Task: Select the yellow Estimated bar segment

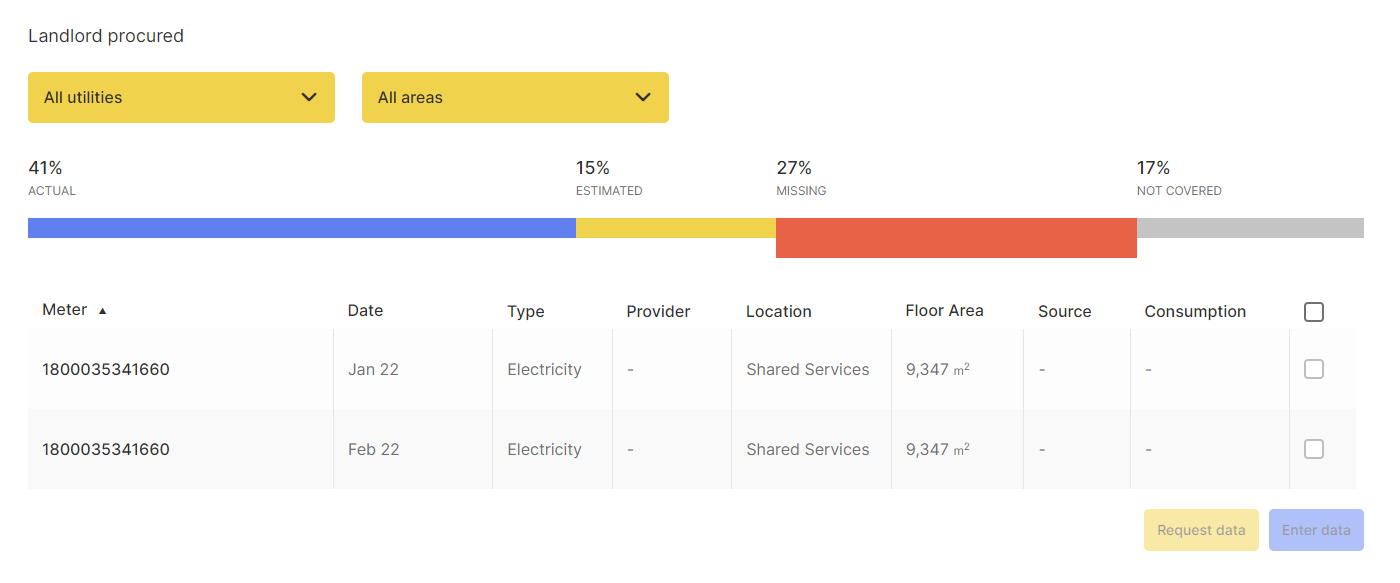Action: 675,228
